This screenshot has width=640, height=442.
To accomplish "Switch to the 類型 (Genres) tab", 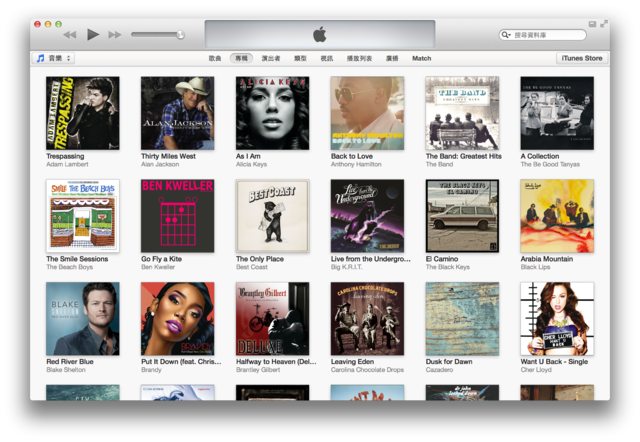I will click(x=300, y=58).
